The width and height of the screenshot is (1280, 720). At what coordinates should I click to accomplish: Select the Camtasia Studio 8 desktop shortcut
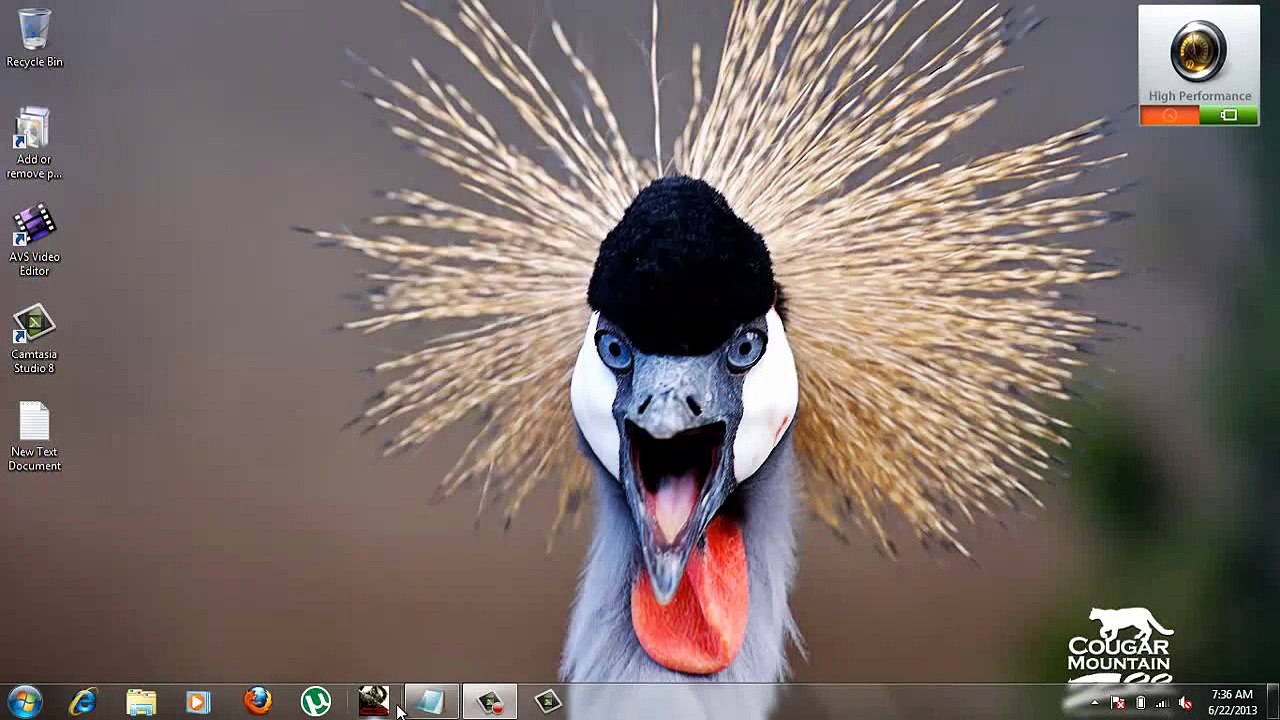click(x=34, y=338)
